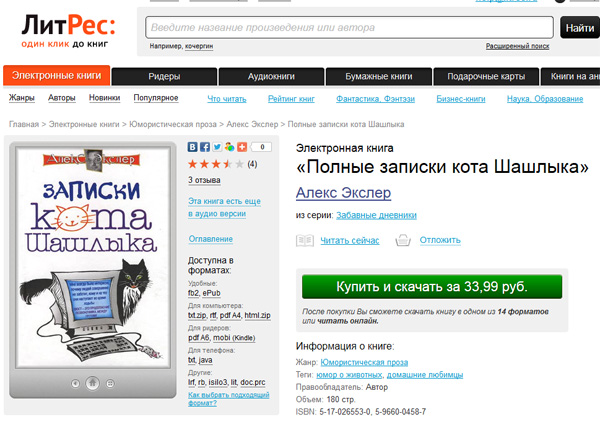This screenshot has height=427, width=600.
Task: Click the basket icon beside Отложить
Action: (403, 241)
